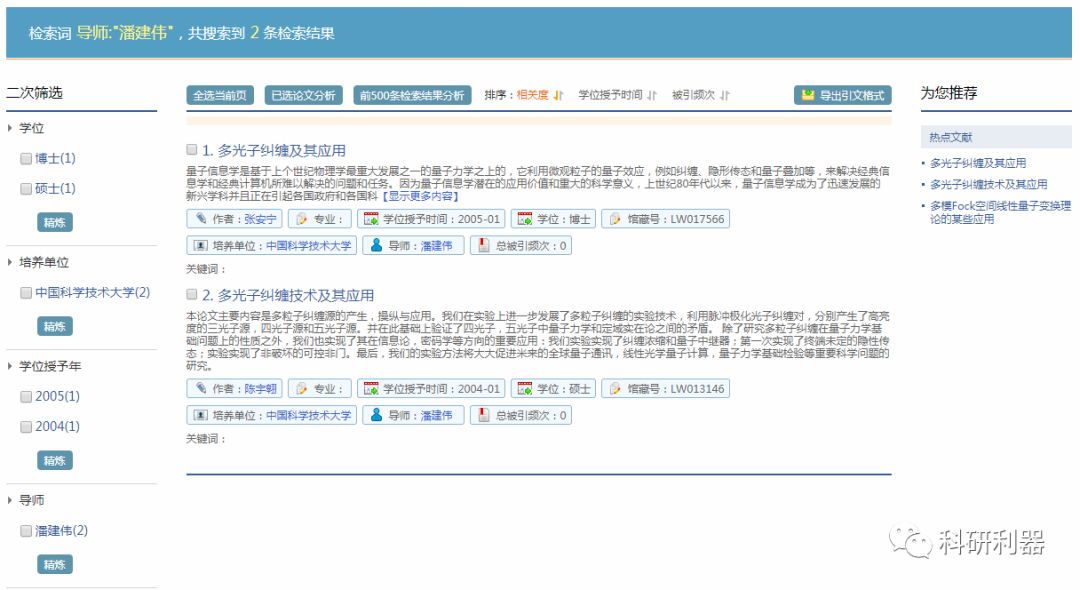
Task: Open 前500条检索结果分析
Action: click(410, 96)
